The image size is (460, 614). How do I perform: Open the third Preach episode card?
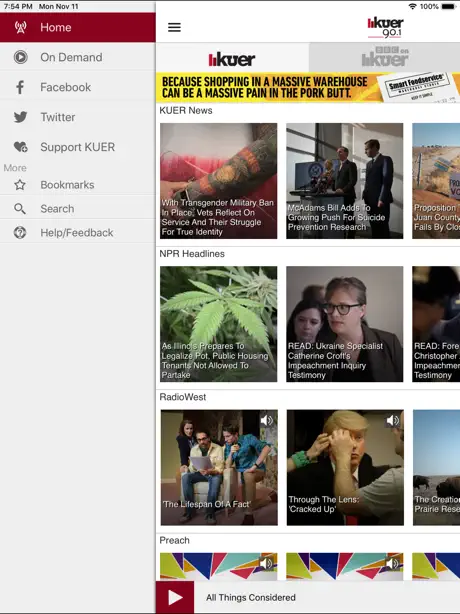click(x=436, y=567)
